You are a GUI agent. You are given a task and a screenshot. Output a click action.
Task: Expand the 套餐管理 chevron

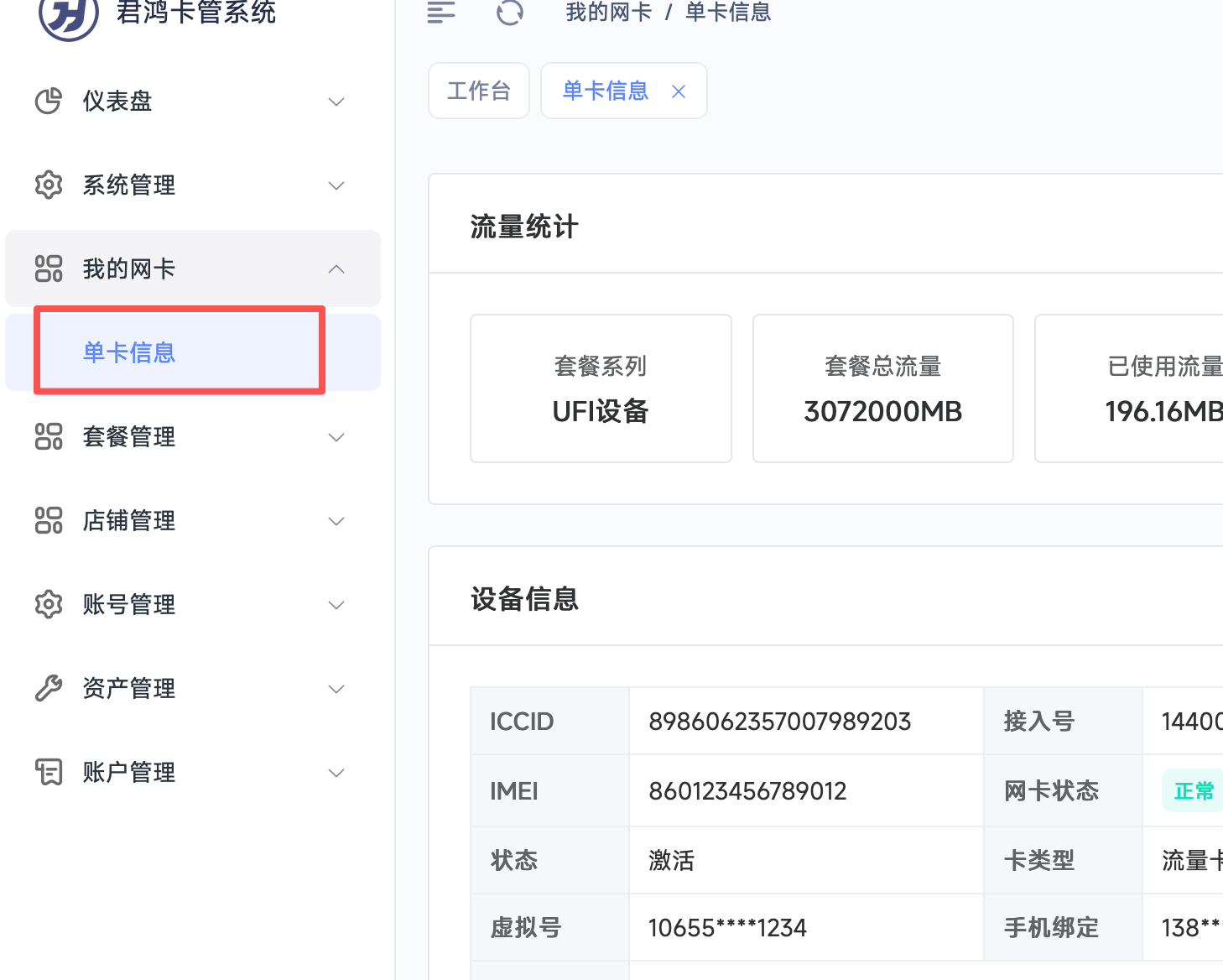[x=336, y=437]
